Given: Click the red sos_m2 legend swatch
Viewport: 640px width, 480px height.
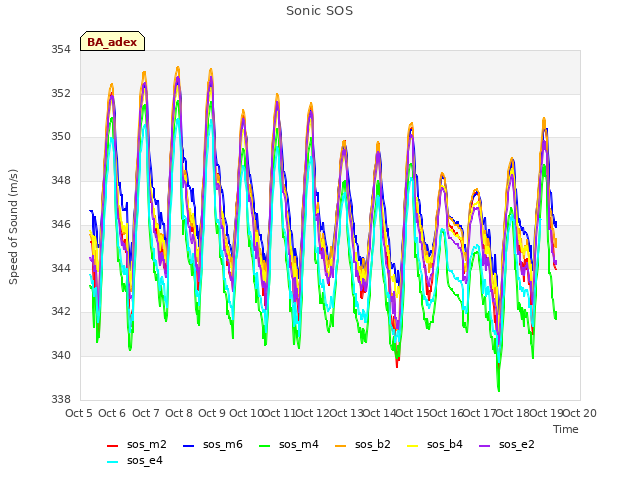Looking at the screenshot, I should pyautogui.click(x=112, y=446).
